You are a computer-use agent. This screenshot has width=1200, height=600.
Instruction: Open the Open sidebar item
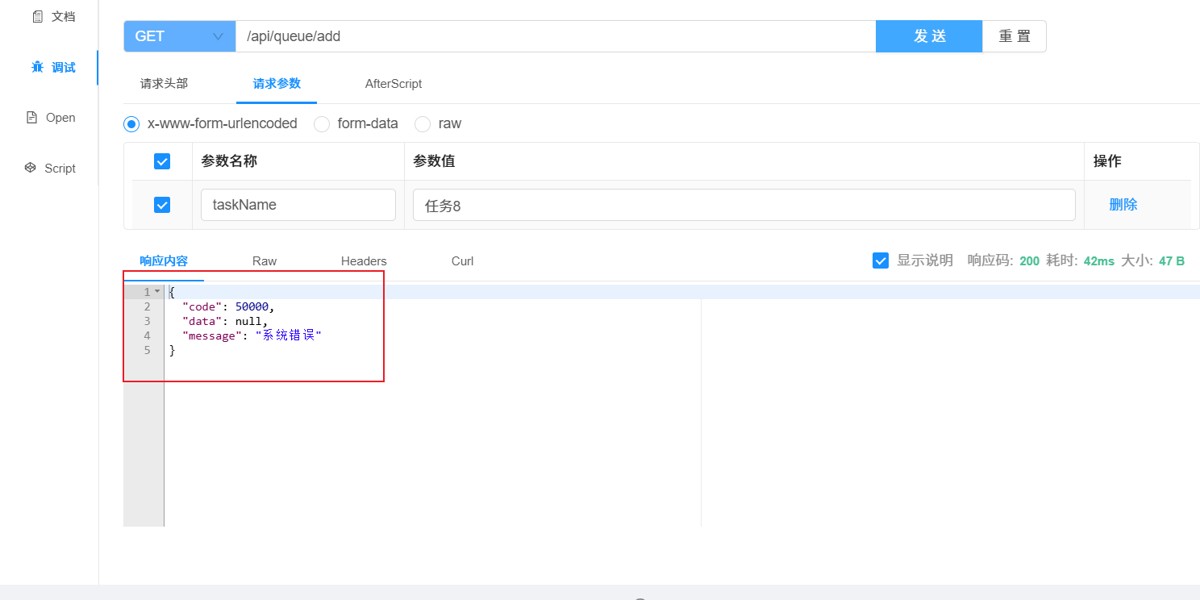point(50,118)
